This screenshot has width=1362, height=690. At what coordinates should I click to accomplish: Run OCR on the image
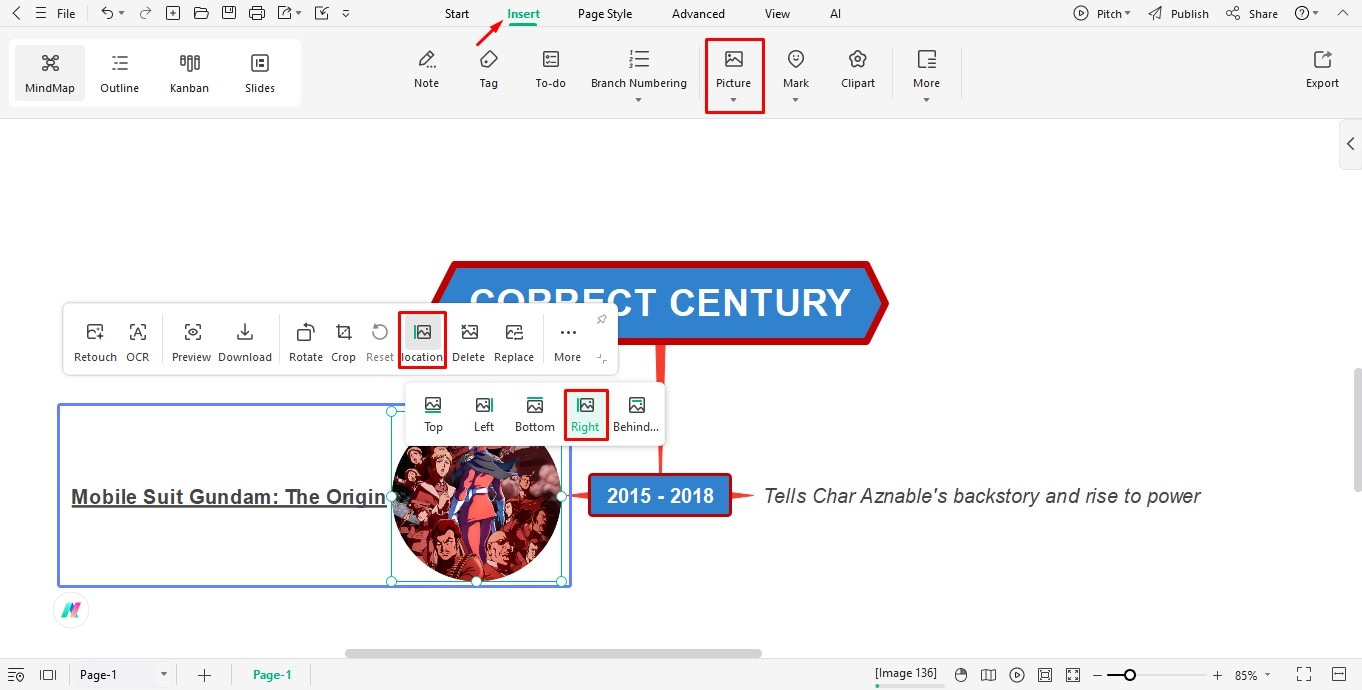[x=138, y=343]
